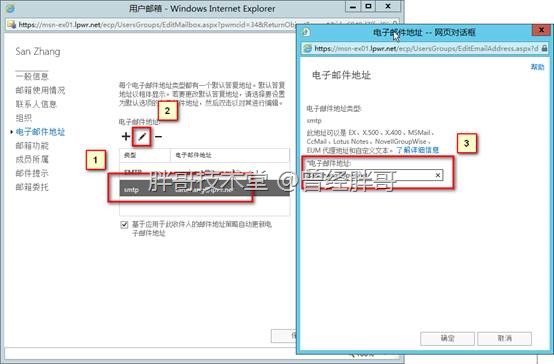Open the 邮件提示 section
554x364 pixels.
tap(32, 173)
